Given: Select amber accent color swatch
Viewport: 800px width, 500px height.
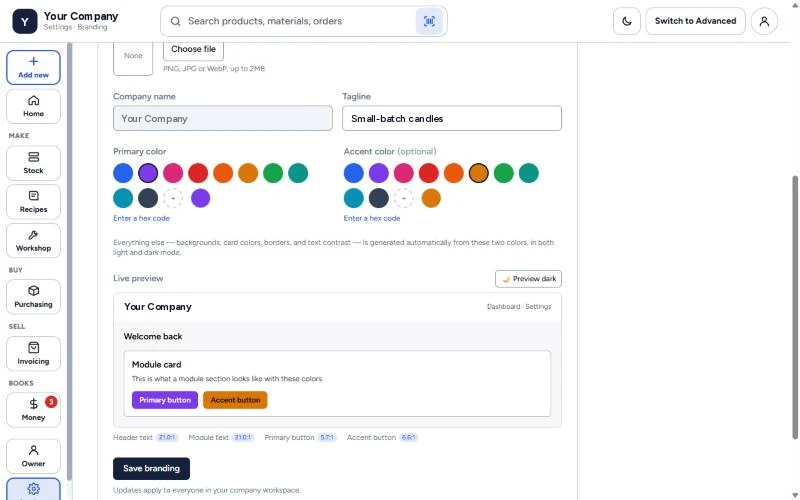Looking at the screenshot, I should click(479, 173).
